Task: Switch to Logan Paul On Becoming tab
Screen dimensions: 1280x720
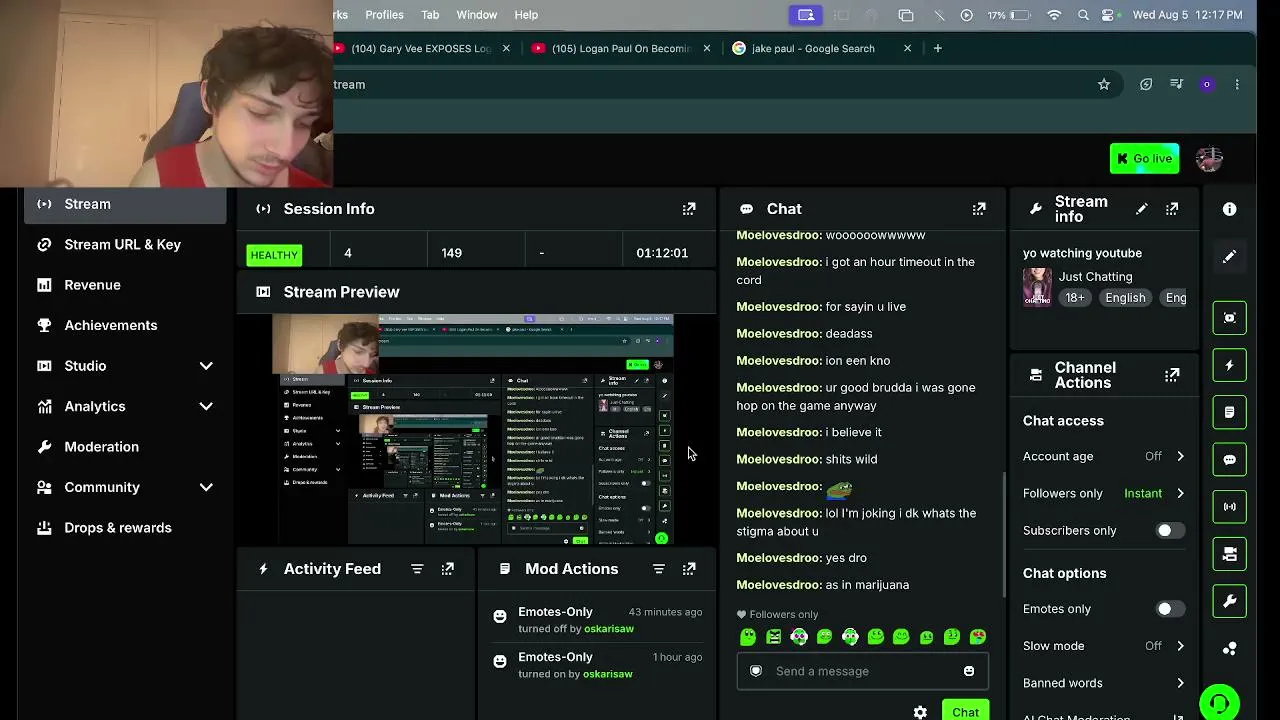Action: [621, 48]
